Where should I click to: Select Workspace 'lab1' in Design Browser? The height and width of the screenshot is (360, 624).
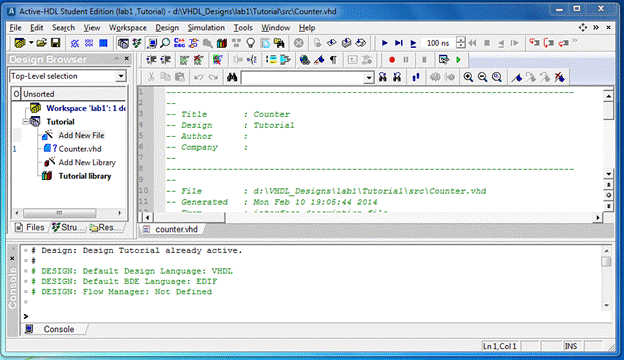coord(86,108)
